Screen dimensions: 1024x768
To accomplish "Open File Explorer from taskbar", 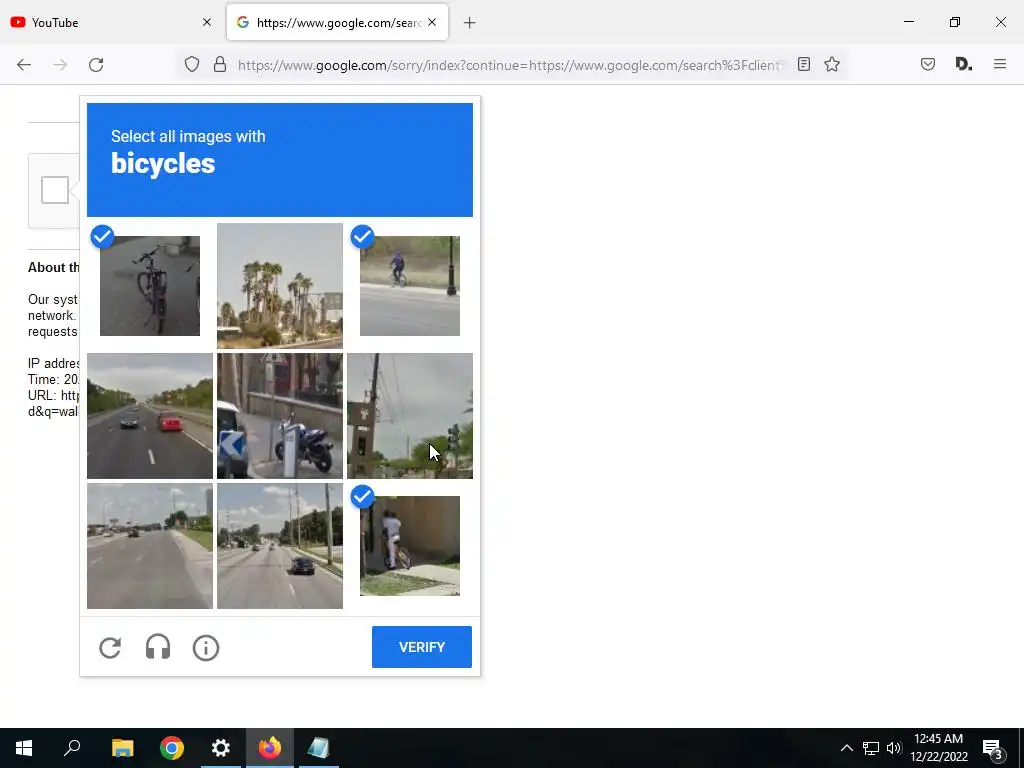I will [x=122, y=748].
